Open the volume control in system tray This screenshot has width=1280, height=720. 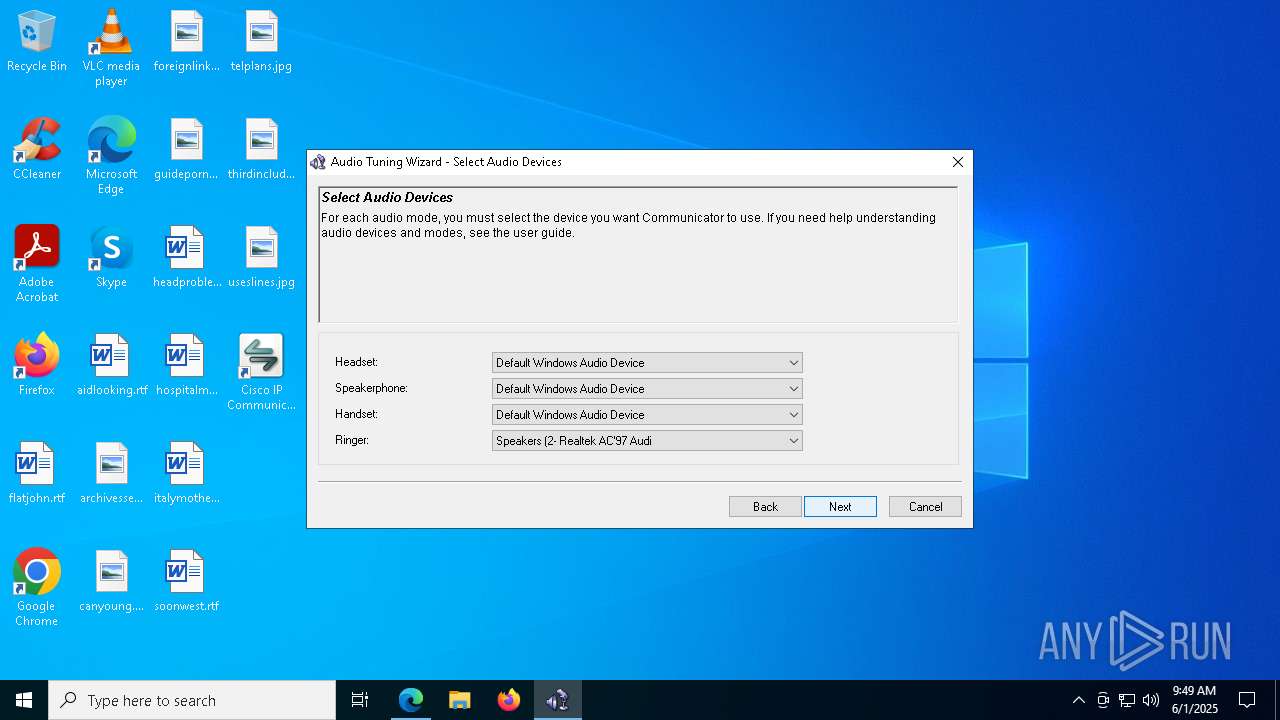(x=1151, y=700)
